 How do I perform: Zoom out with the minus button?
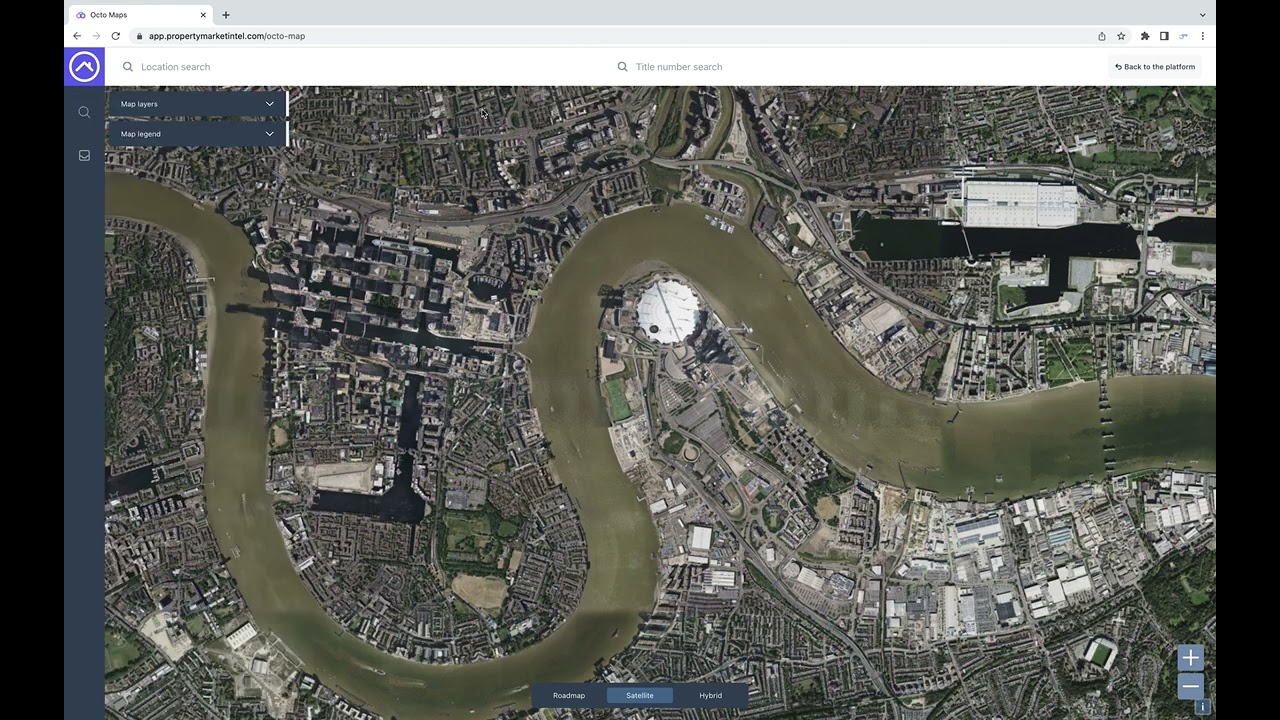[1190, 686]
